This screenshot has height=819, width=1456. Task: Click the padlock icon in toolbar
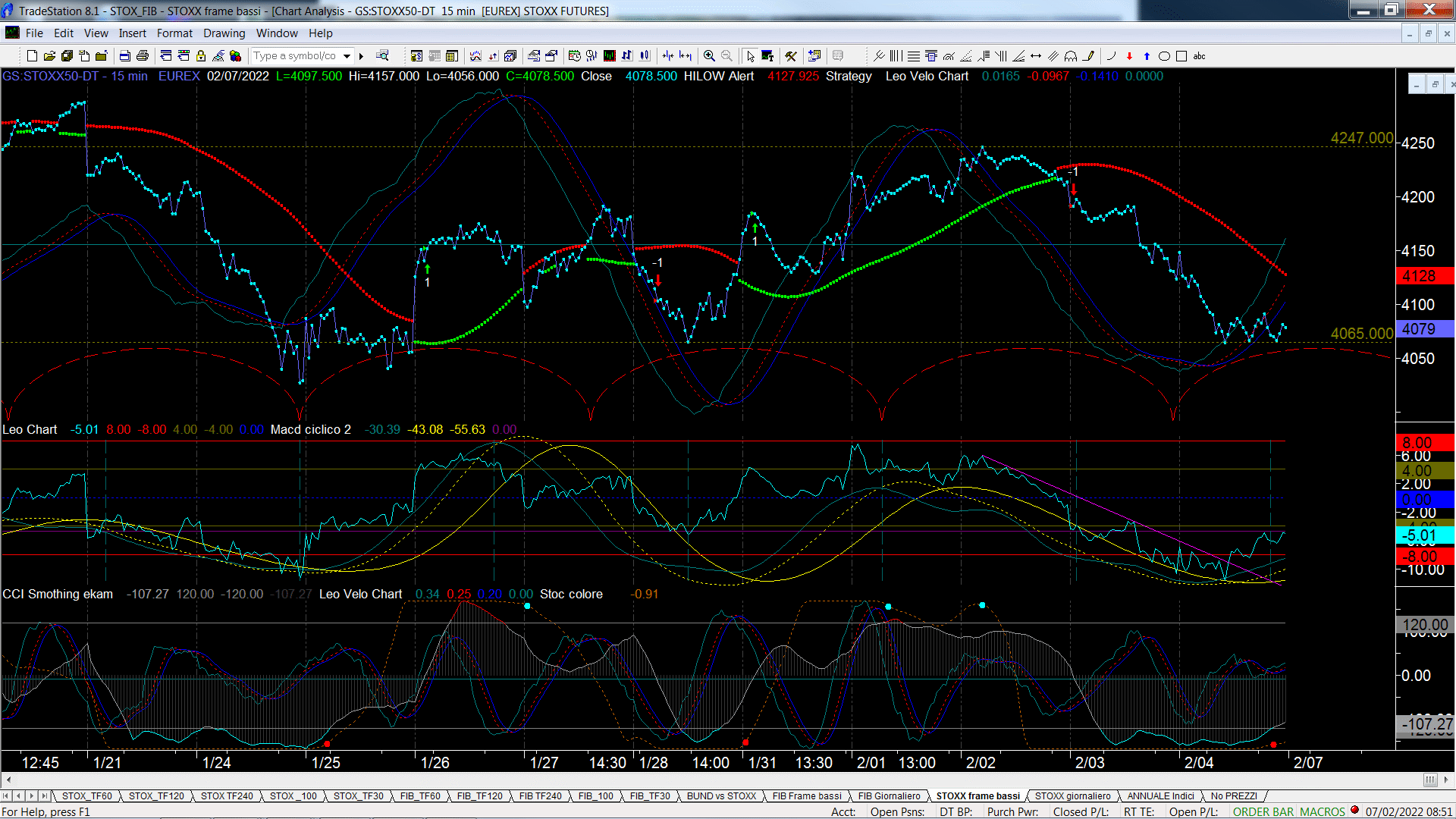click(201, 56)
